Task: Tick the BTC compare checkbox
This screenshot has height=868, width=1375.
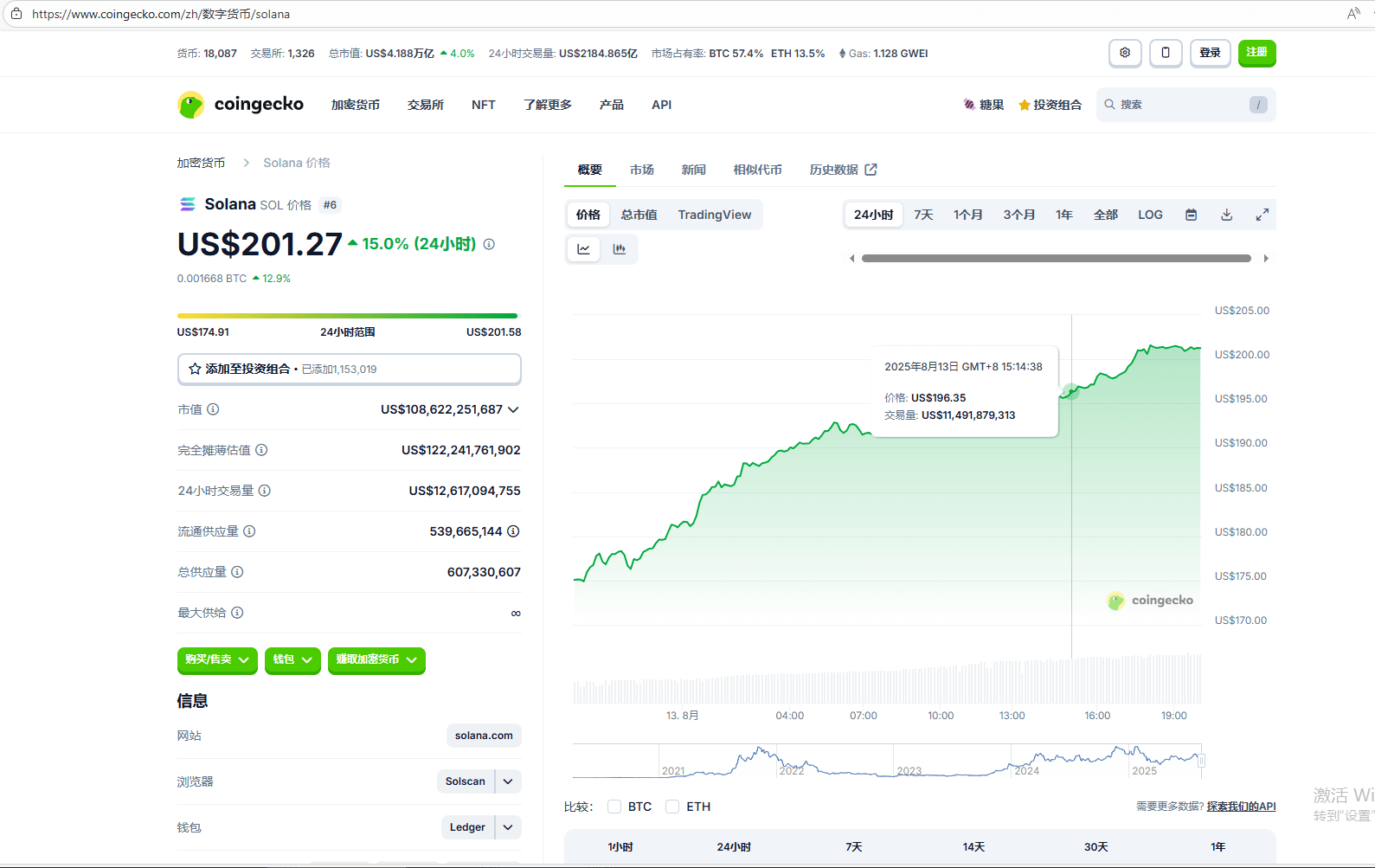Action: (614, 807)
